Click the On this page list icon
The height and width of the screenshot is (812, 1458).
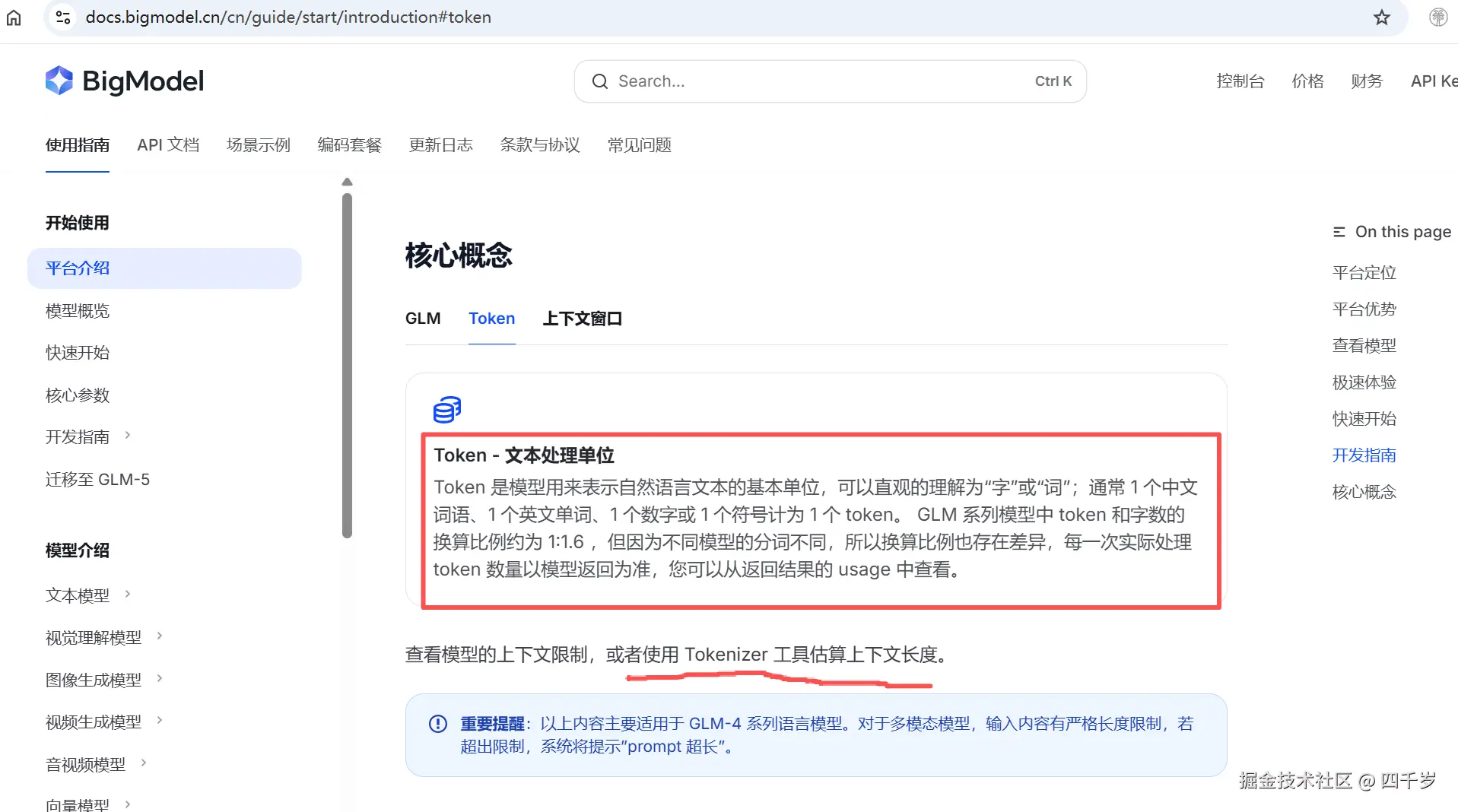[x=1339, y=232]
